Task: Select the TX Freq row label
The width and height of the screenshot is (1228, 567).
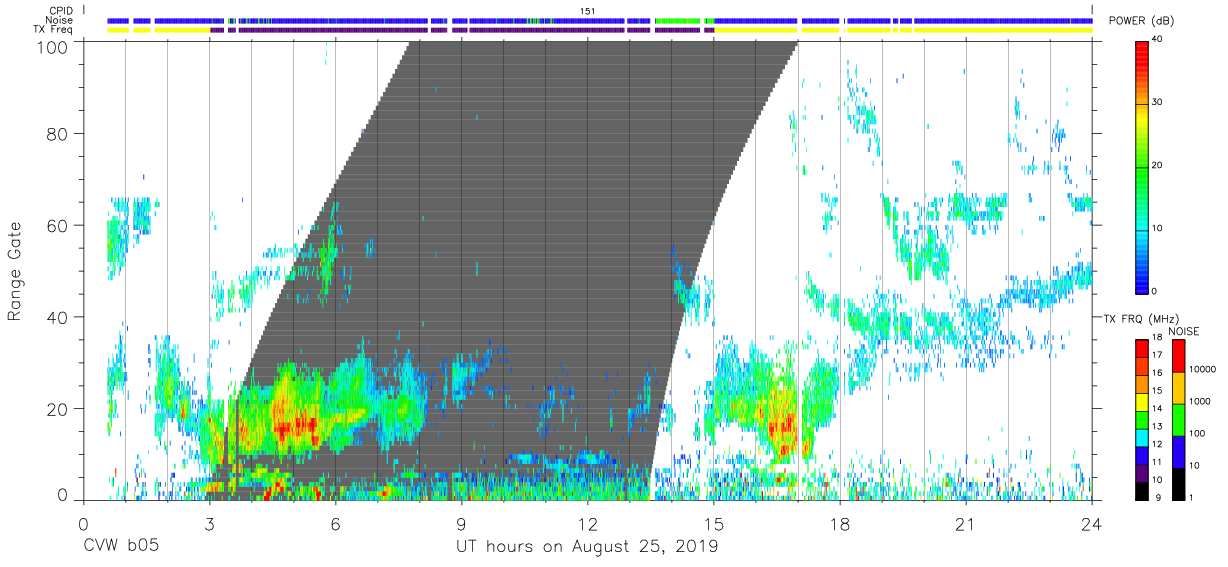Action: (53, 29)
